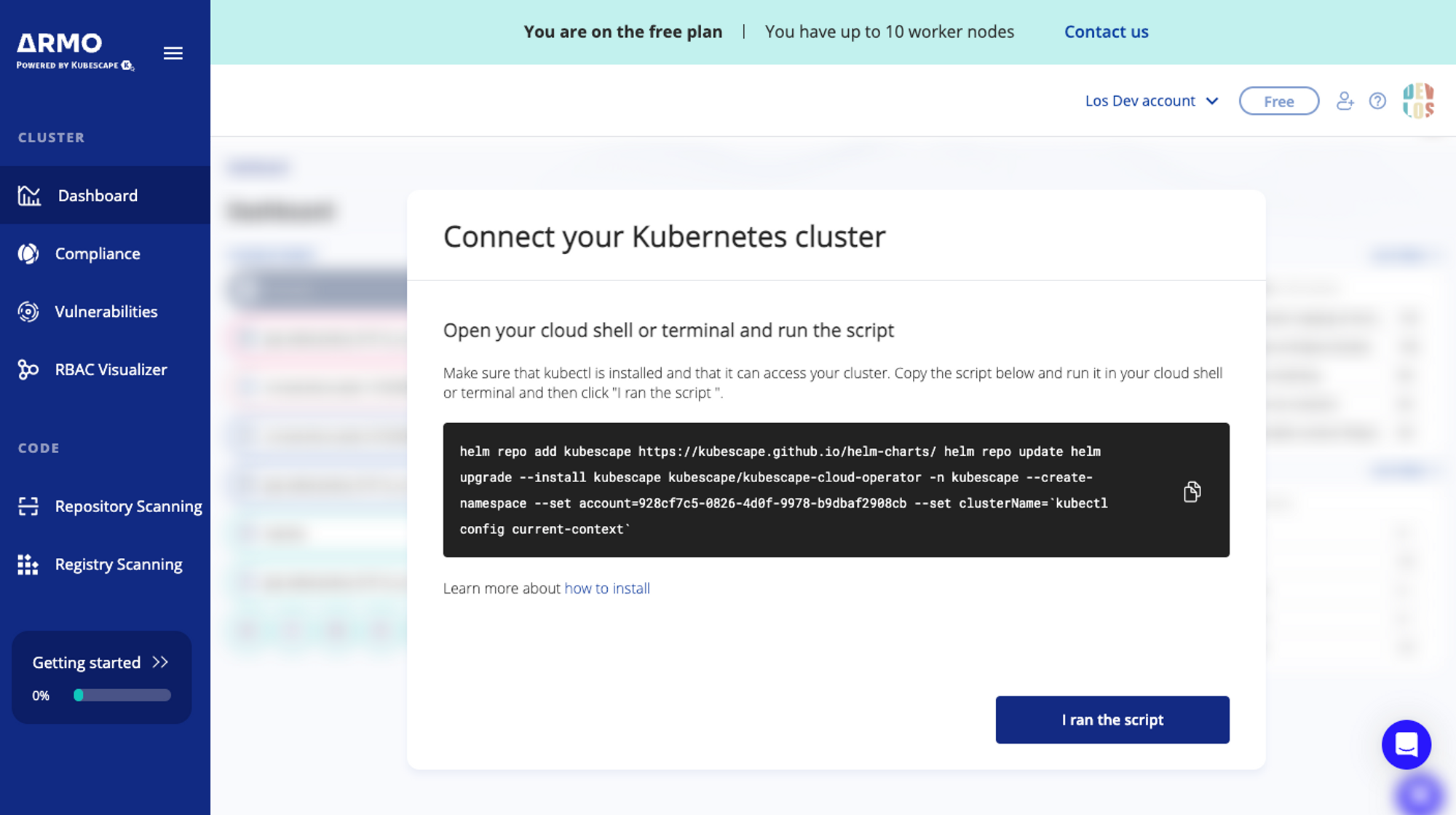Viewport: 1456px width, 815px height.
Task: Select Registry Scanning menu item
Action: tap(118, 564)
